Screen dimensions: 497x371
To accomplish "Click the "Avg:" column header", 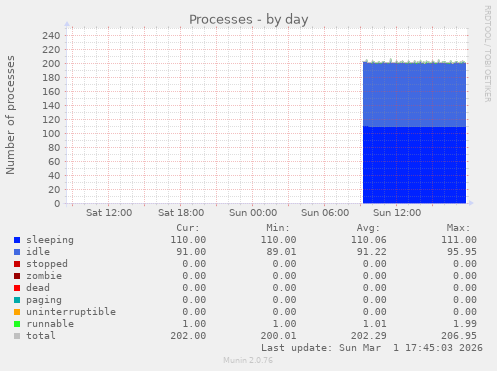I will tap(368, 228).
